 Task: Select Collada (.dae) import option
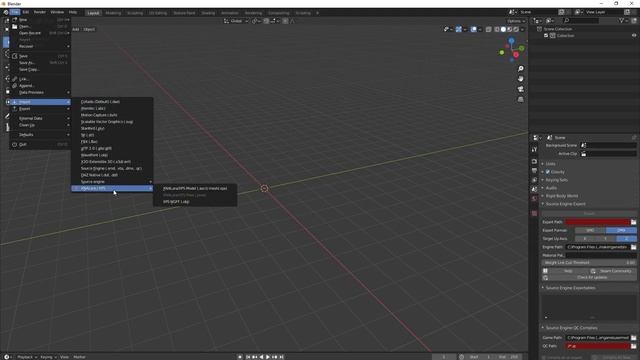pos(112,102)
